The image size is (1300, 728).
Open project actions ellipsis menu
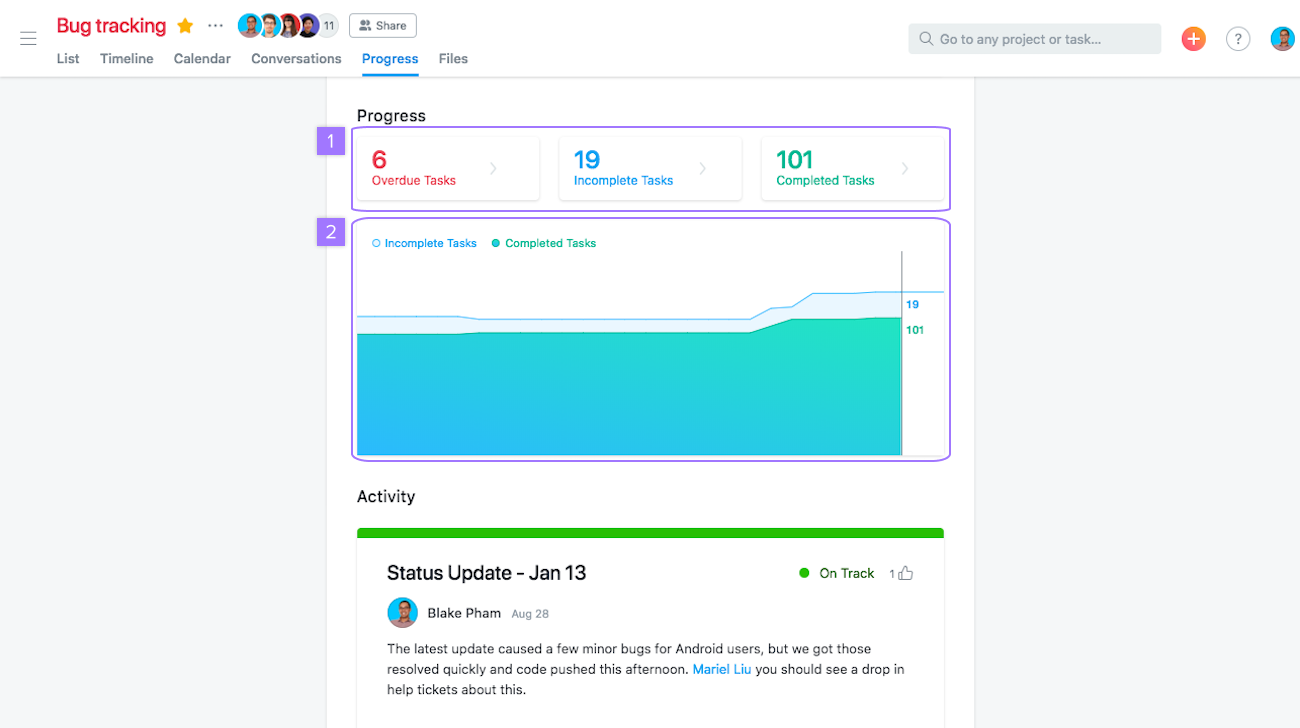pyautogui.click(x=215, y=26)
